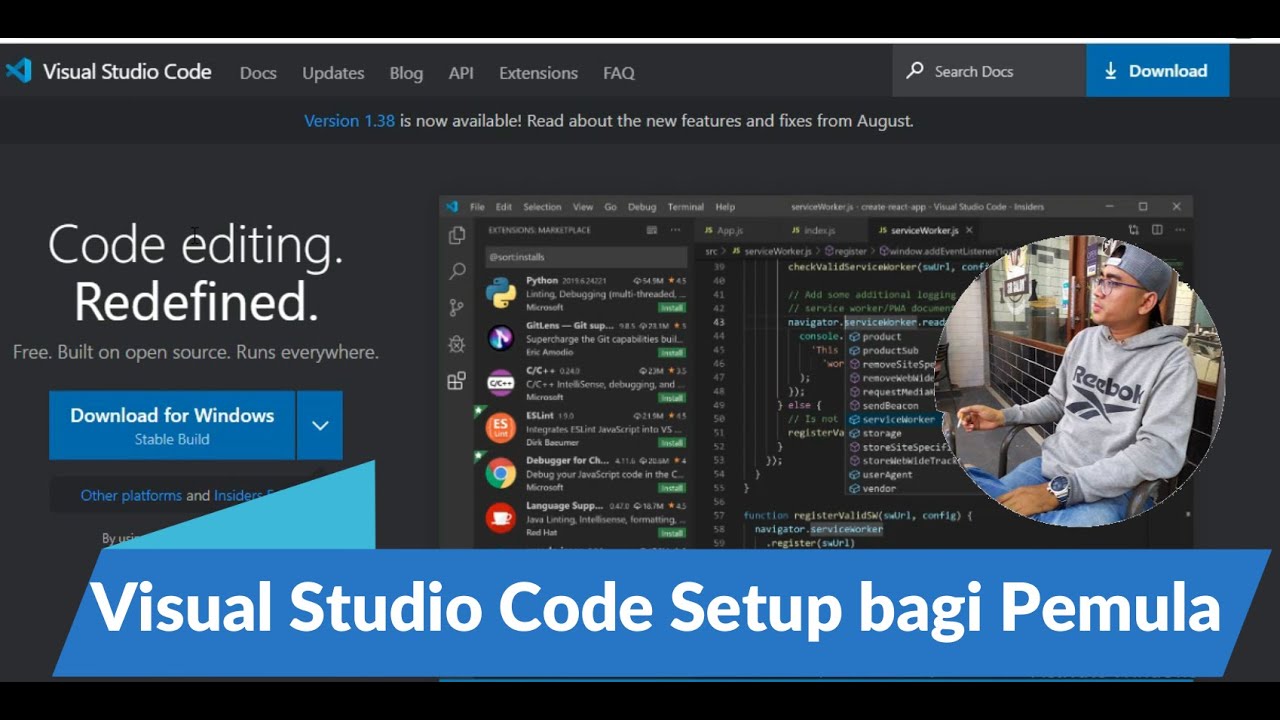Click the Language Support Java extension icon
Image resolution: width=1280 pixels, height=720 pixels.
coord(500,518)
